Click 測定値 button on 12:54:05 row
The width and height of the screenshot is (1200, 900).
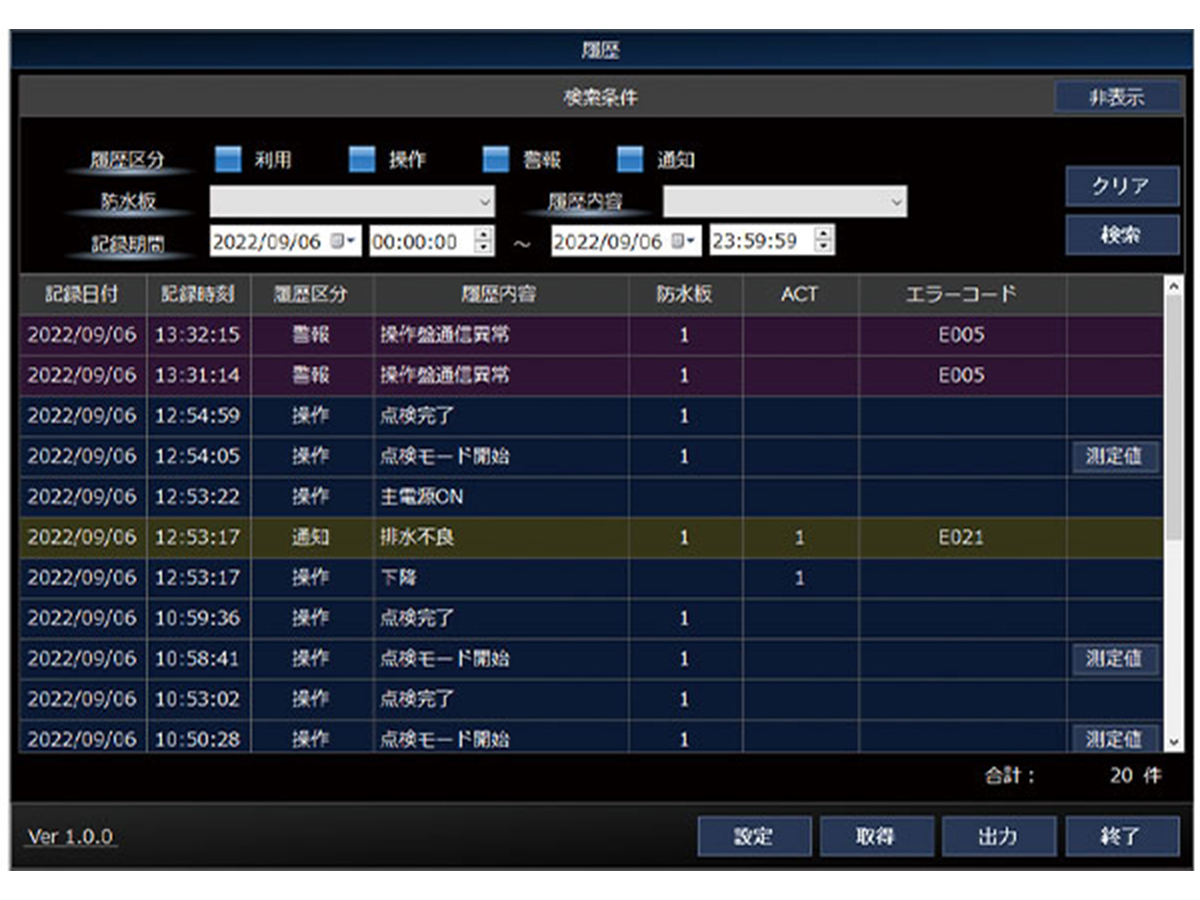point(1113,457)
